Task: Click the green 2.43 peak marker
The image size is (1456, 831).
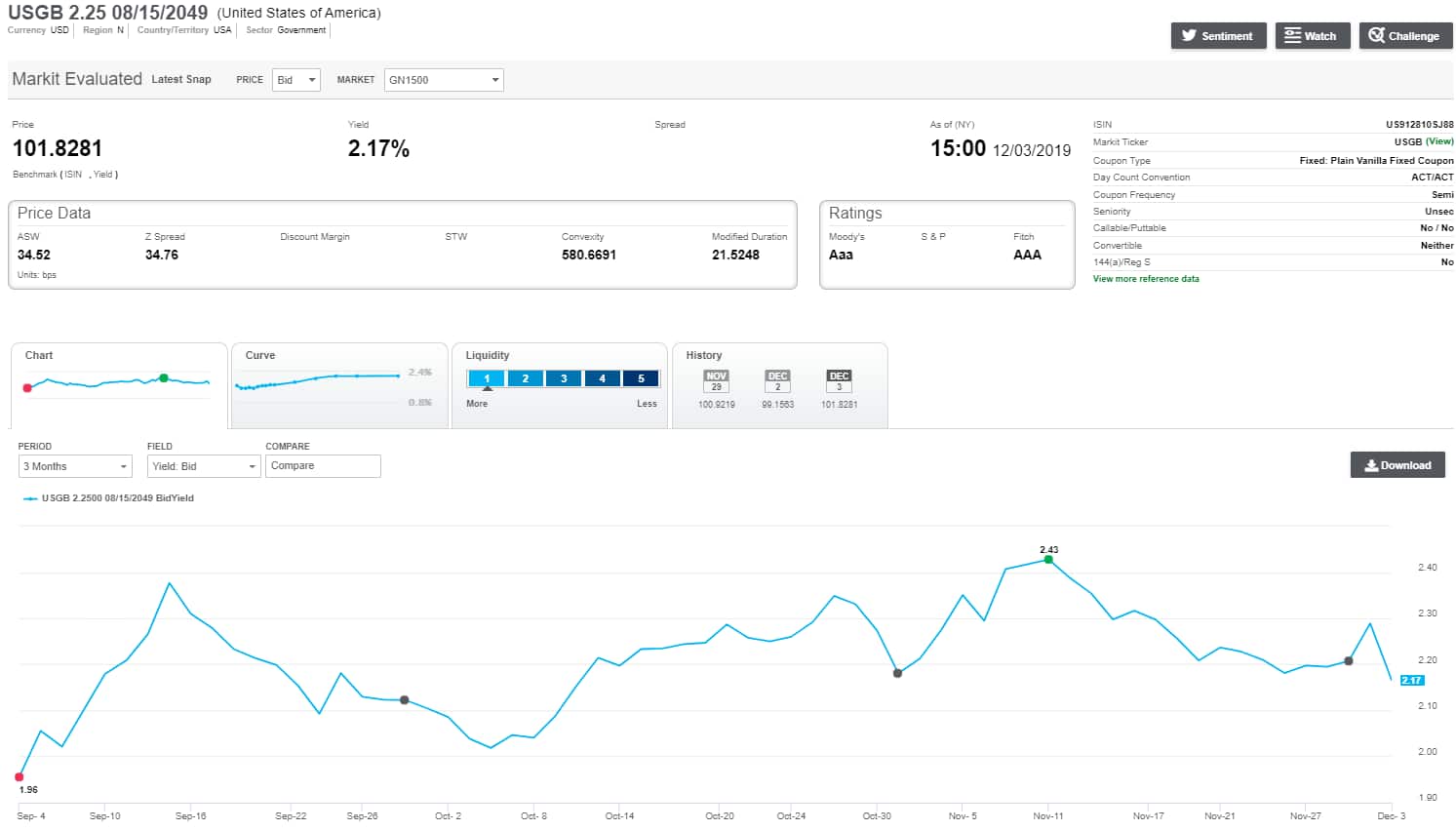Action: (1048, 560)
